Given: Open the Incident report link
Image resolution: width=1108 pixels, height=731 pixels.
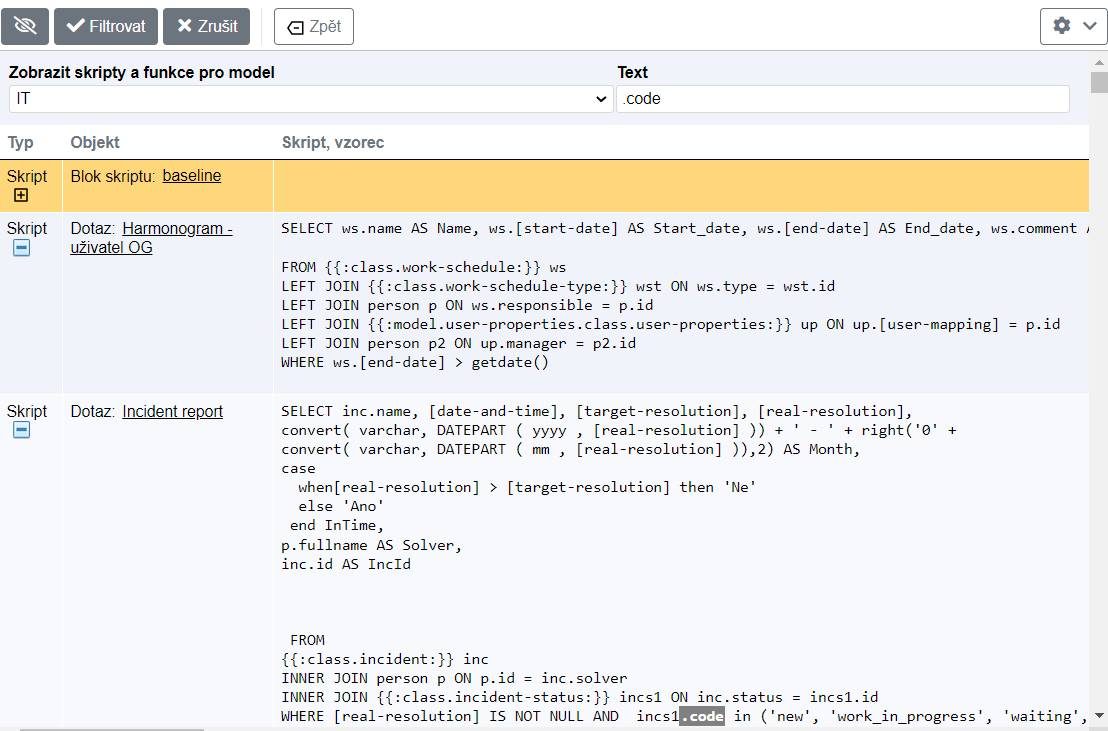Looking at the screenshot, I should [172, 412].
